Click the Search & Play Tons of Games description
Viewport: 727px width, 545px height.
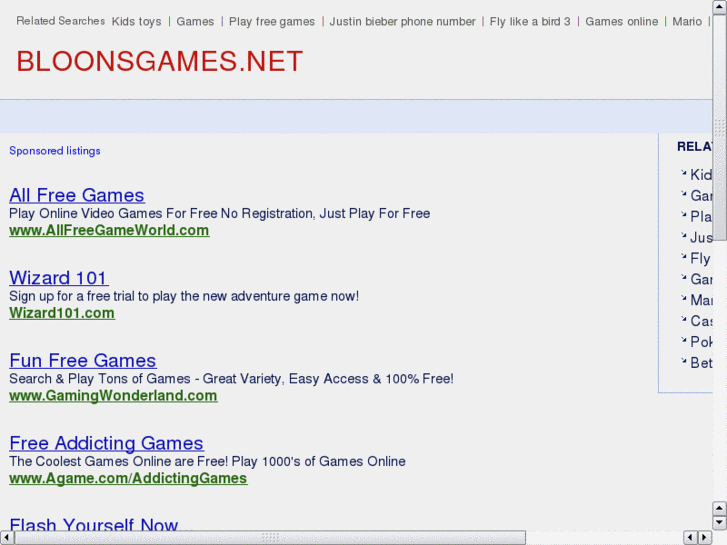[x=231, y=378]
